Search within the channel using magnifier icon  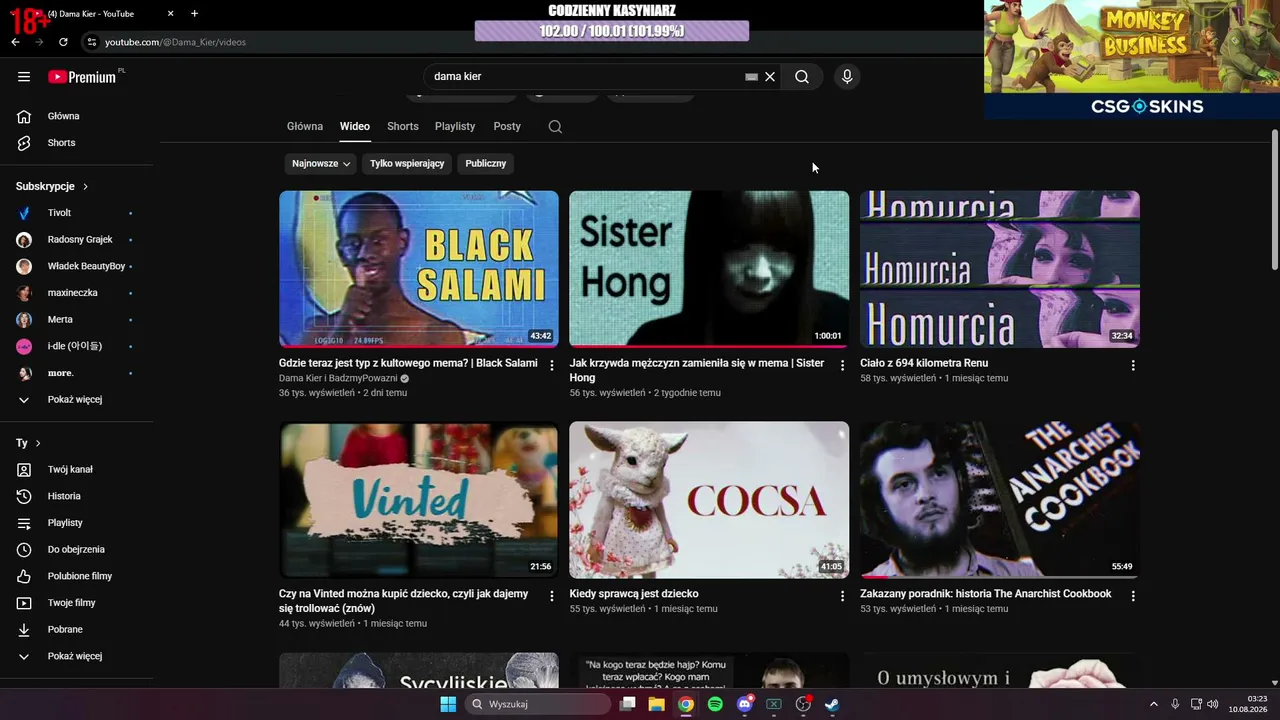click(555, 127)
